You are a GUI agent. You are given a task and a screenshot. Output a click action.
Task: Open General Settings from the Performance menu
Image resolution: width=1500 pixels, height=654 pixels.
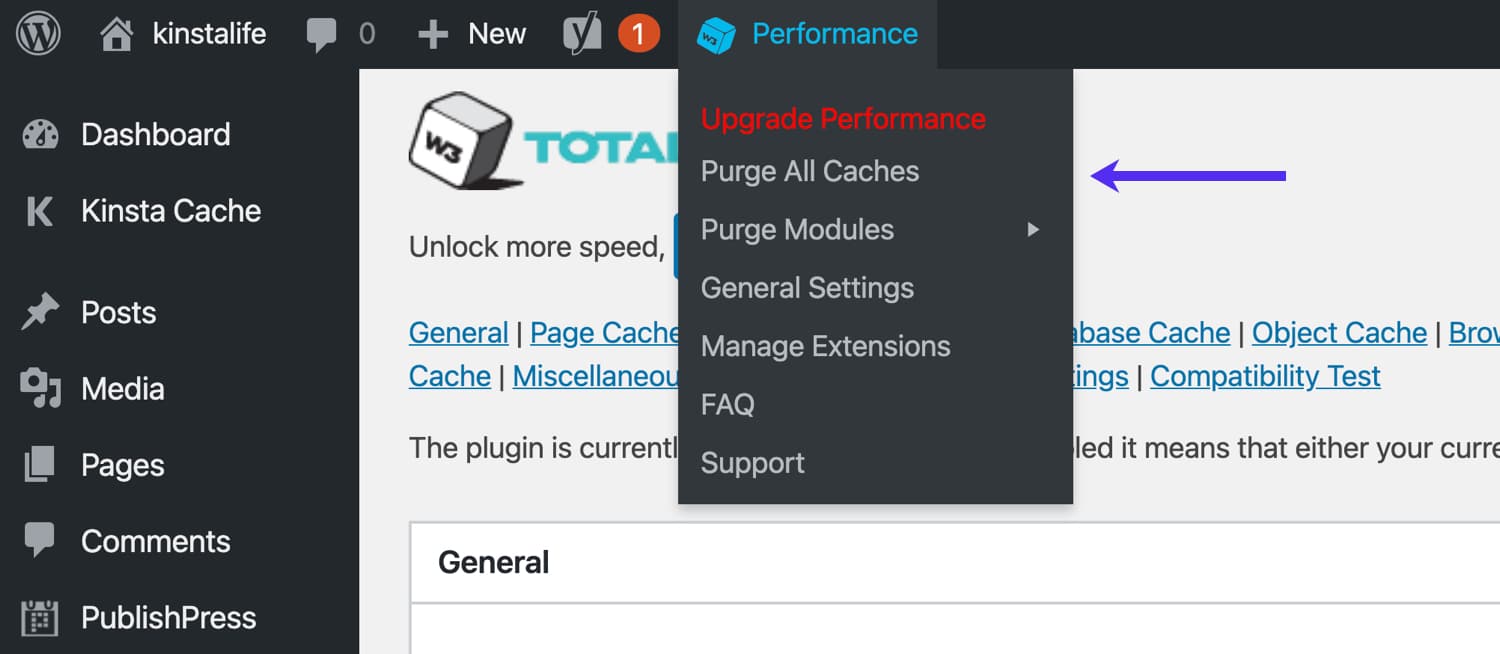pyautogui.click(x=808, y=287)
